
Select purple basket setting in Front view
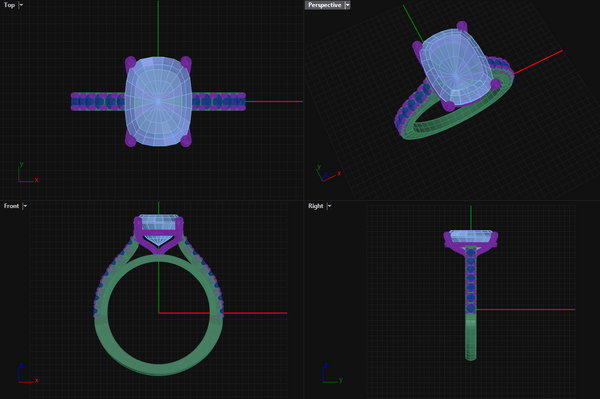click(158, 234)
